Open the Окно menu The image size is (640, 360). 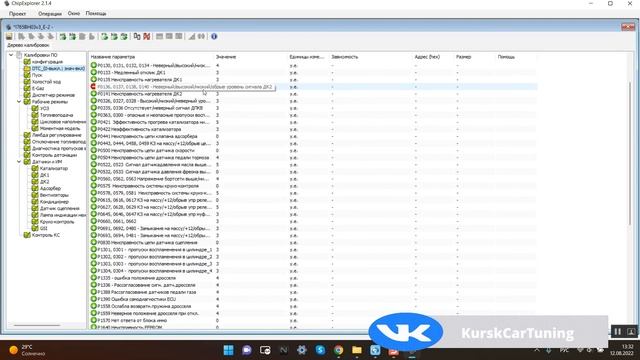click(x=74, y=13)
